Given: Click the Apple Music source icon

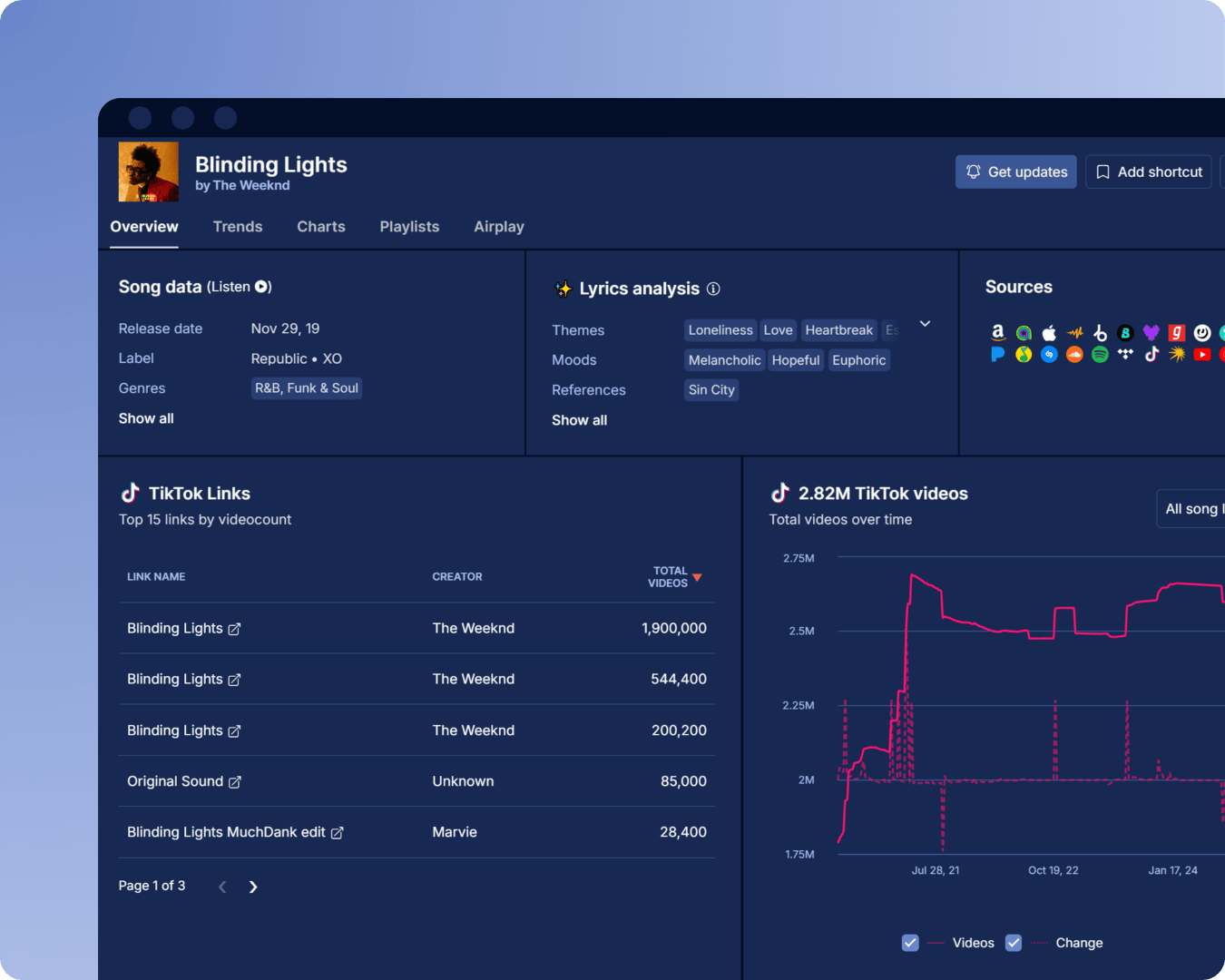Looking at the screenshot, I should (x=1049, y=333).
